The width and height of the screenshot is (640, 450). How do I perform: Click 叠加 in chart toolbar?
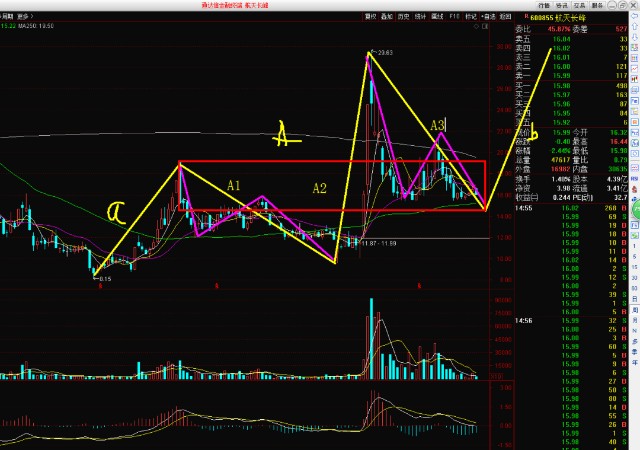pyautogui.click(x=387, y=16)
